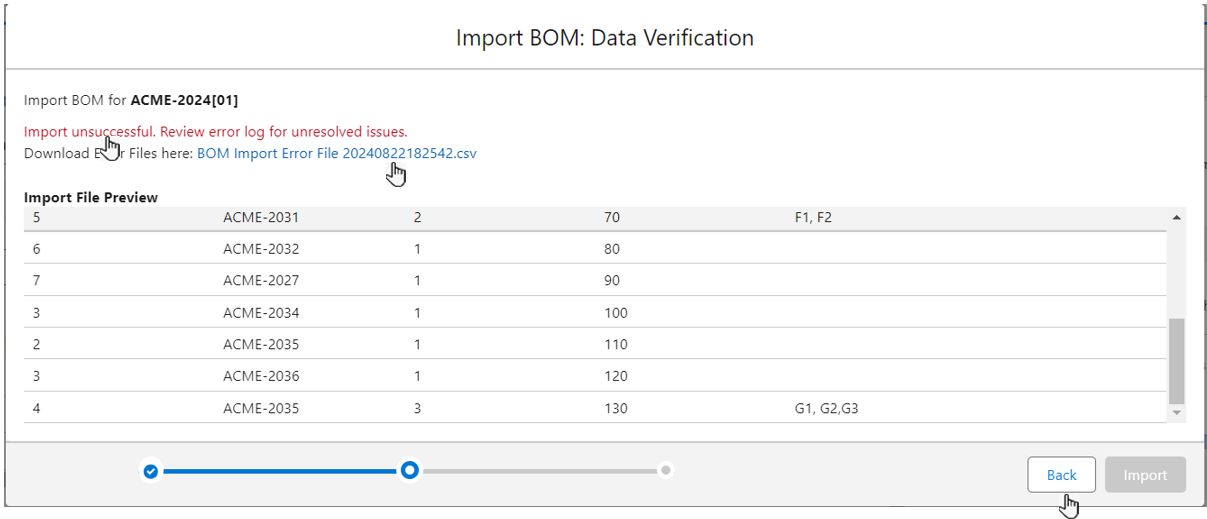Select the completed first step checkmark
Viewport: 1207px width, 519px height.
[150, 471]
